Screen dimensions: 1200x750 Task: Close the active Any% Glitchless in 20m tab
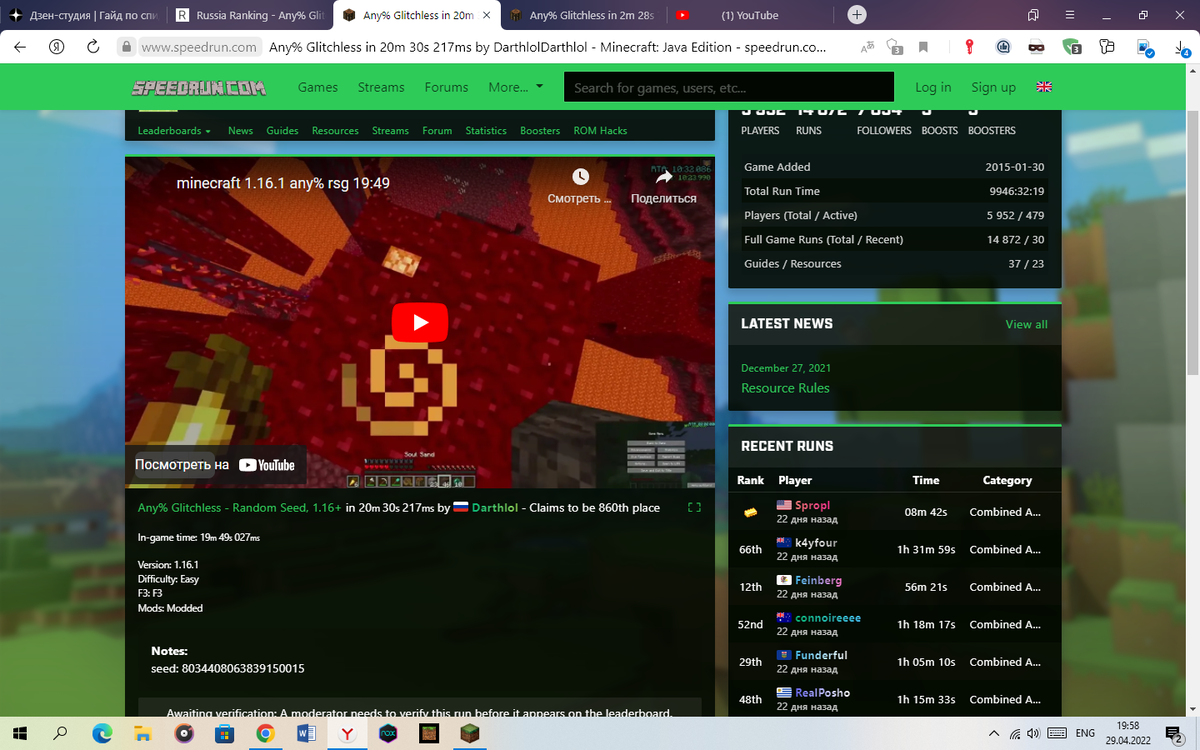pos(485,15)
